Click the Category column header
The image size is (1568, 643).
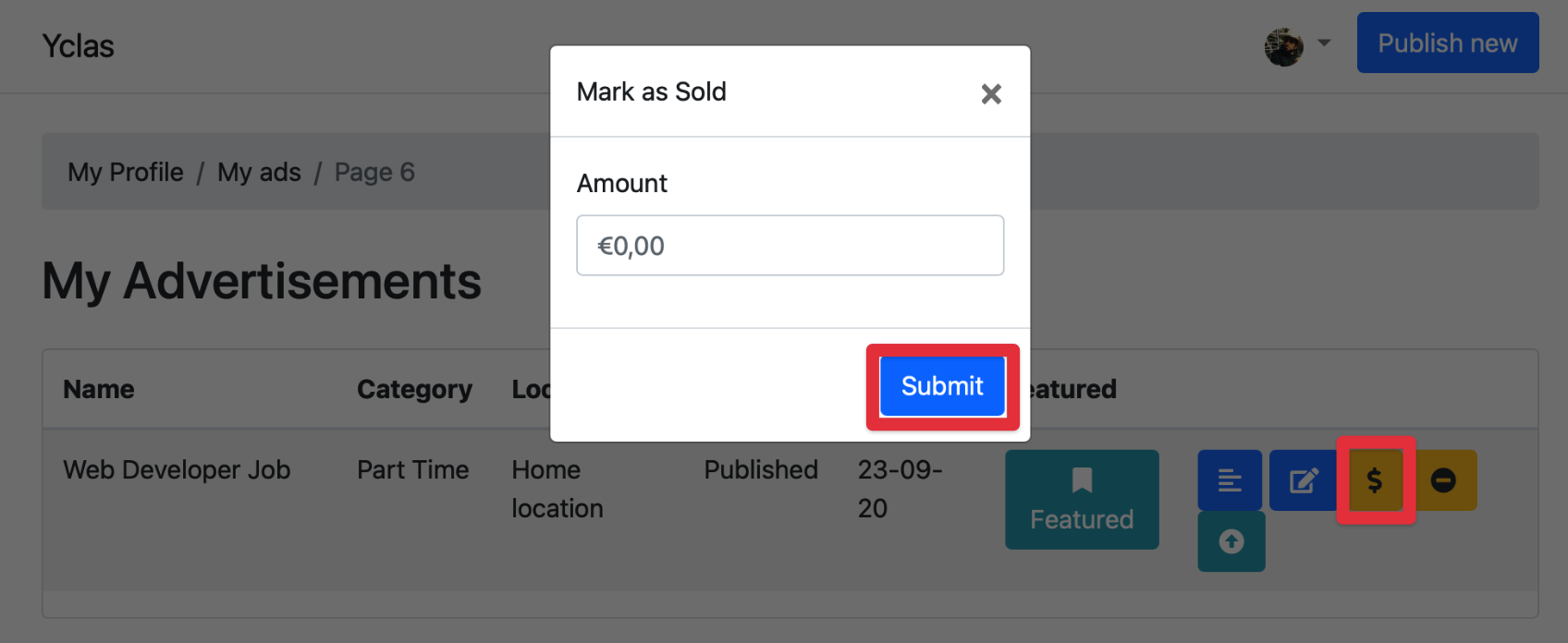[414, 390]
